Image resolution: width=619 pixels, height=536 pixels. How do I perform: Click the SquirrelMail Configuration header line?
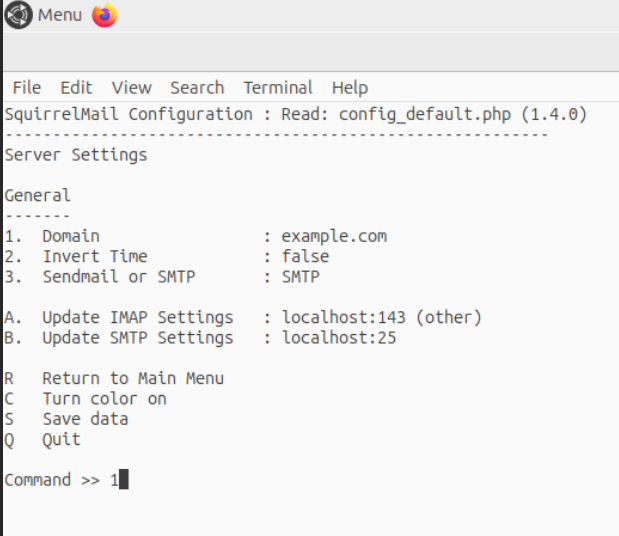(x=296, y=114)
